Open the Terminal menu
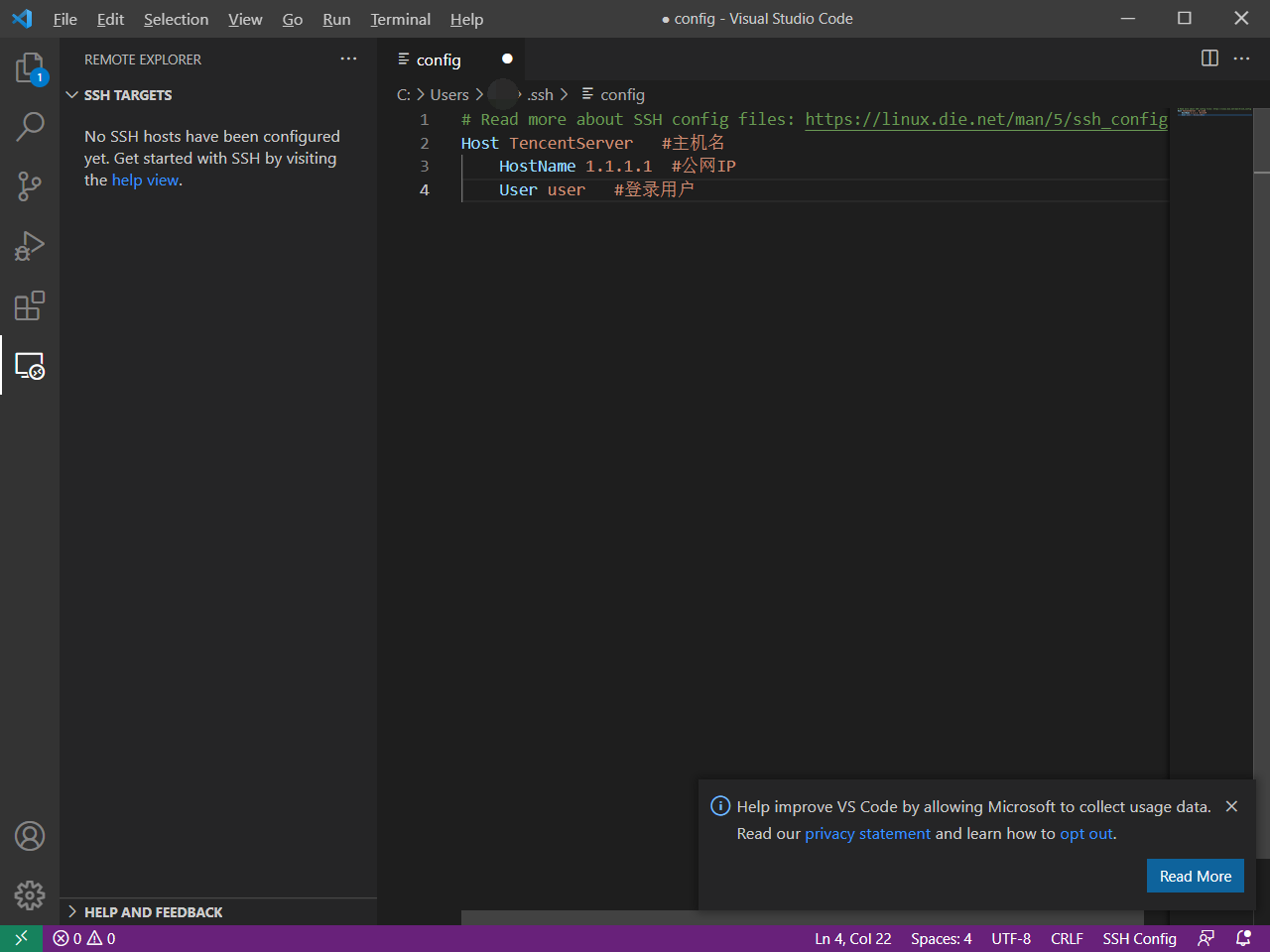The width and height of the screenshot is (1270, 952). (x=401, y=19)
